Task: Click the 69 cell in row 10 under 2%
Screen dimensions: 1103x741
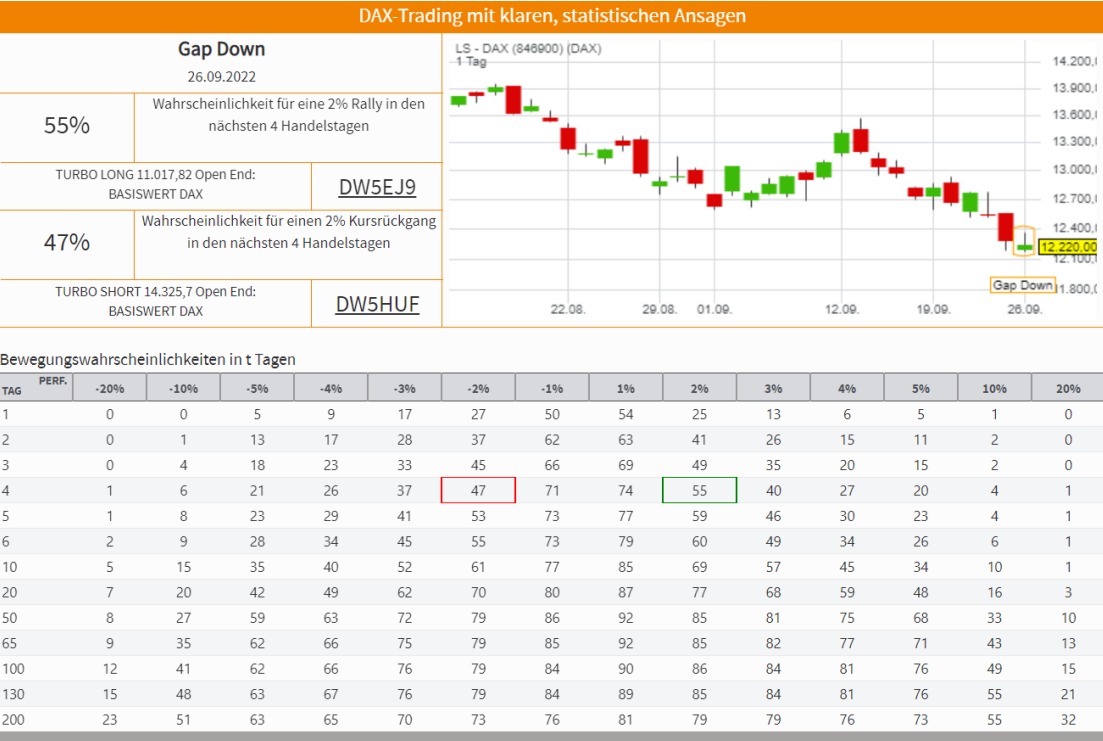Action: (x=699, y=567)
